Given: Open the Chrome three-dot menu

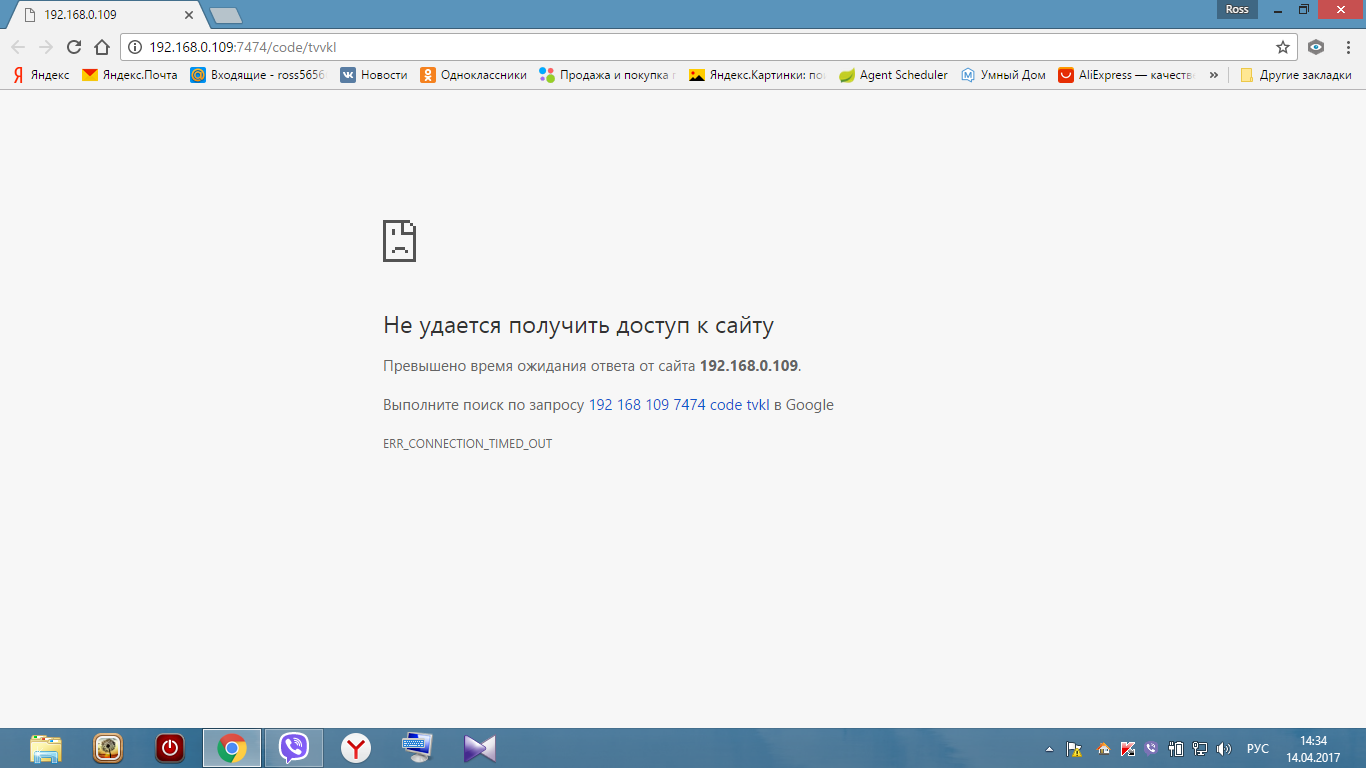Looking at the screenshot, I should click(1347, 47).
